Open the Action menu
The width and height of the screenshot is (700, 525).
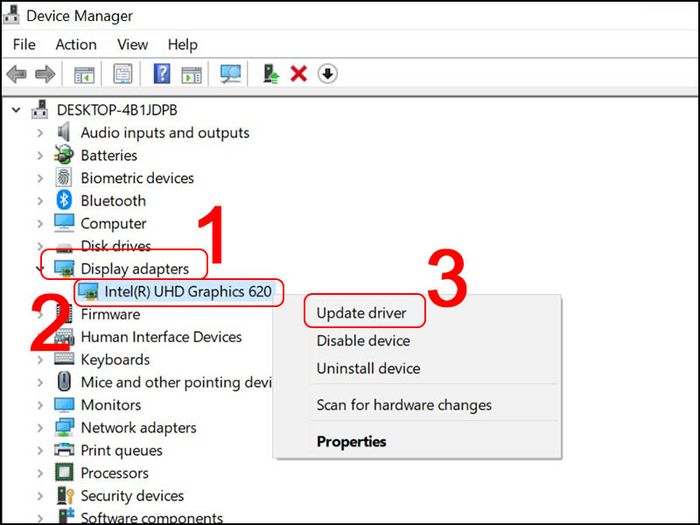point(76,44)
